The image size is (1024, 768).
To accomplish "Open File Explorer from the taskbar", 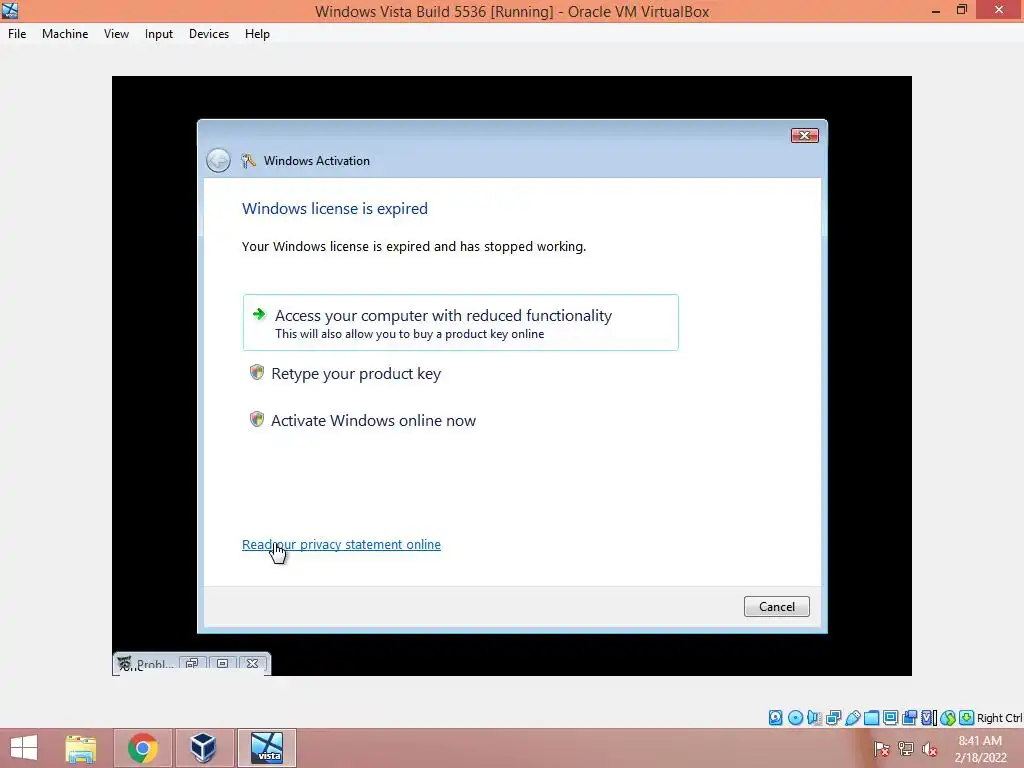I will pyautogui.click(x=81, y=748).
